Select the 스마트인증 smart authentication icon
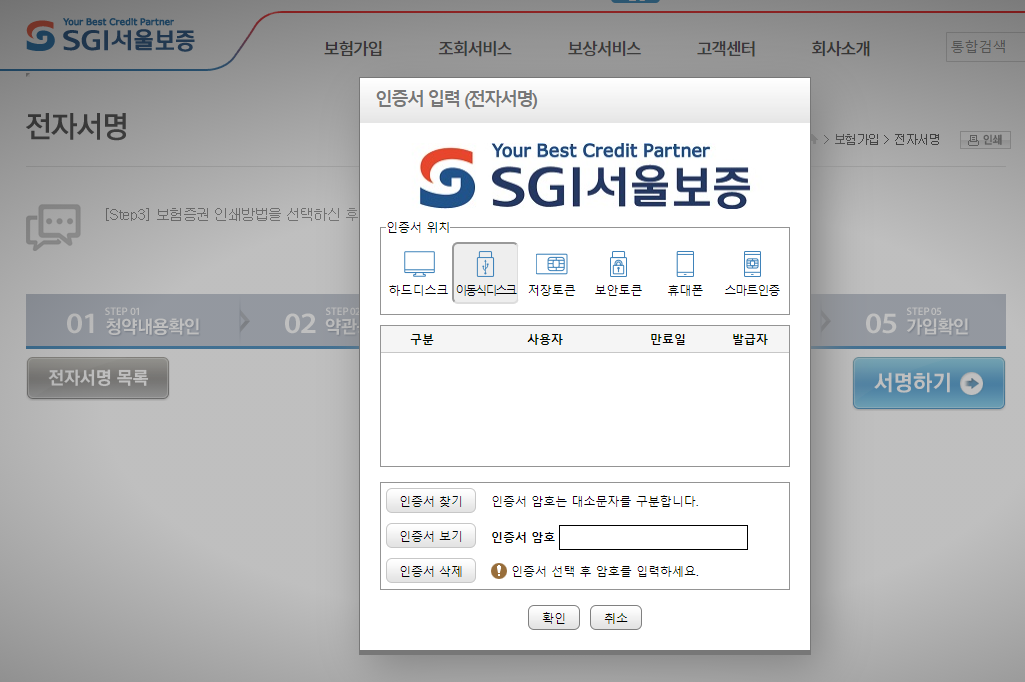This screenshot has height=682, width=1025. [x=752, y=273]
